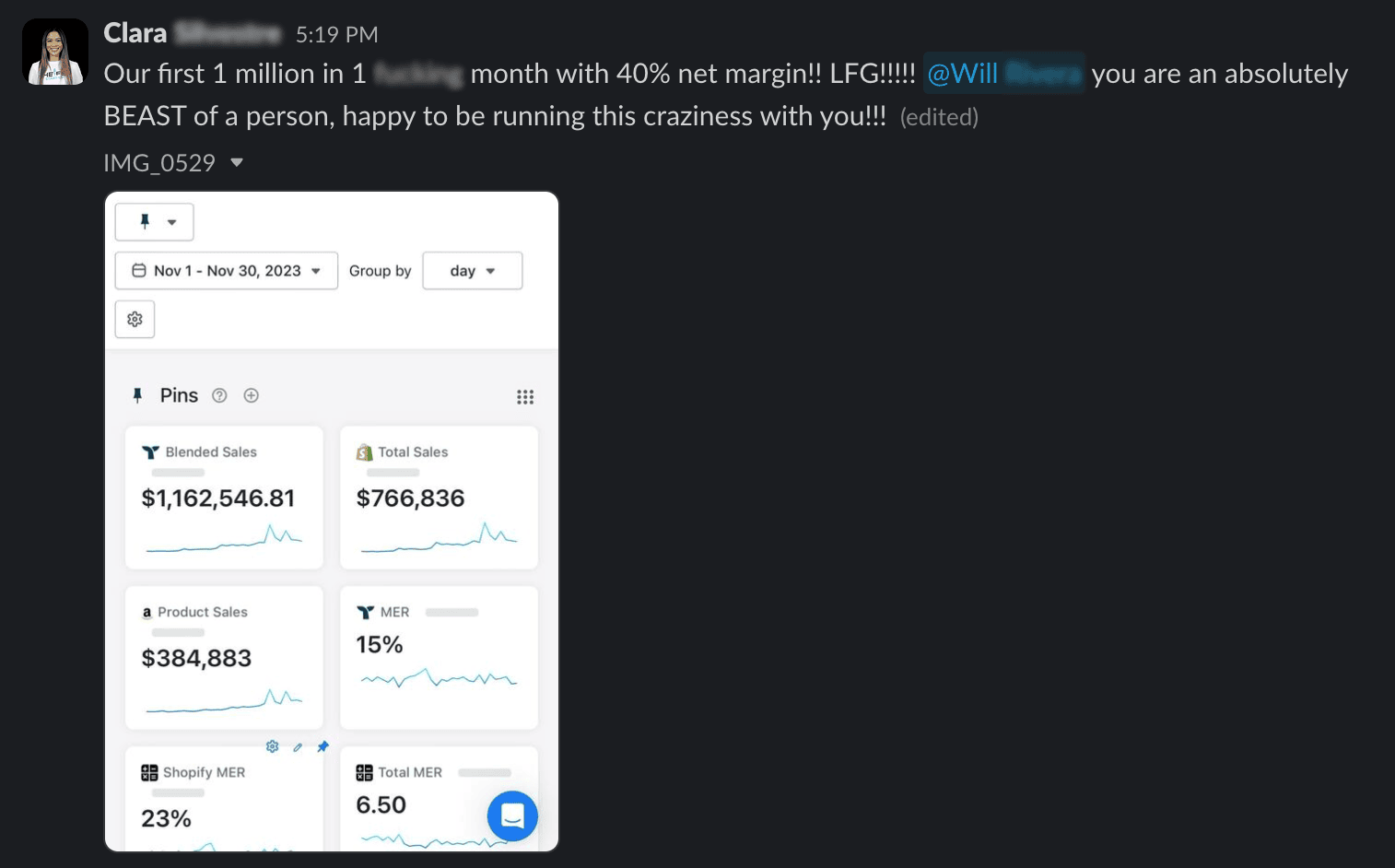The width and height of the screenshot is (1395, 868).
Task: Unpin using the blue pin icon above Shopify MER
Action: (x=322, y=746)
